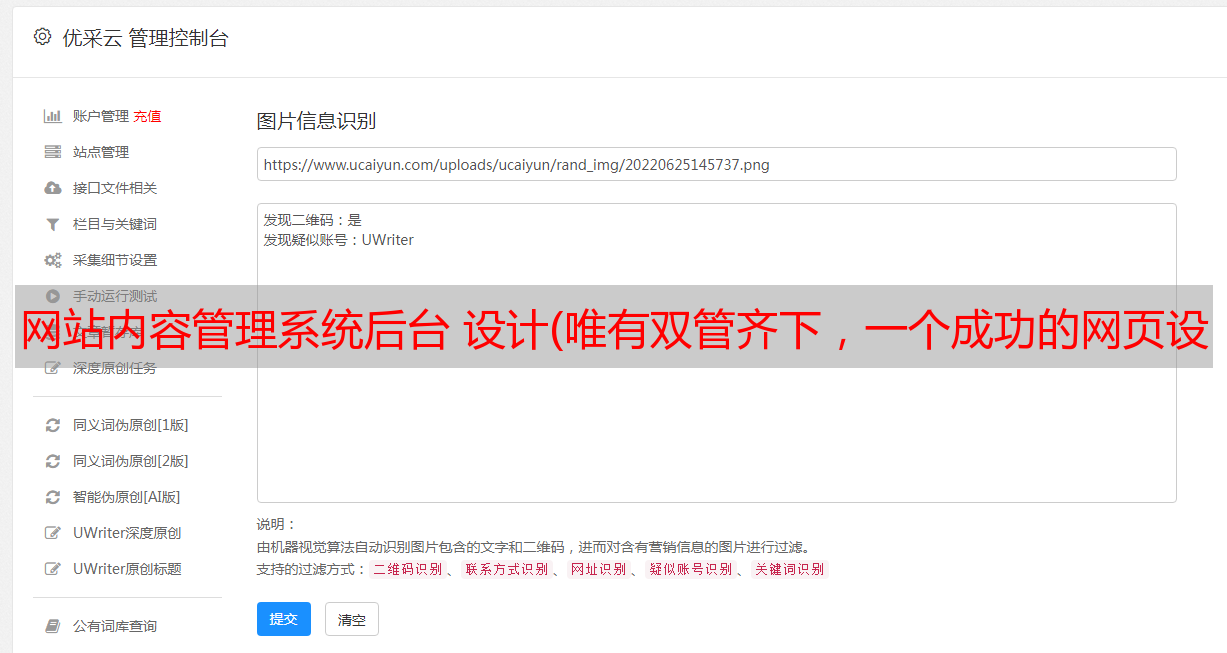Select 栏目与关键词 in the sidebar
The width and height of the screenshot is (1227, 653).
pyautogui.click(x=115, y=224)
